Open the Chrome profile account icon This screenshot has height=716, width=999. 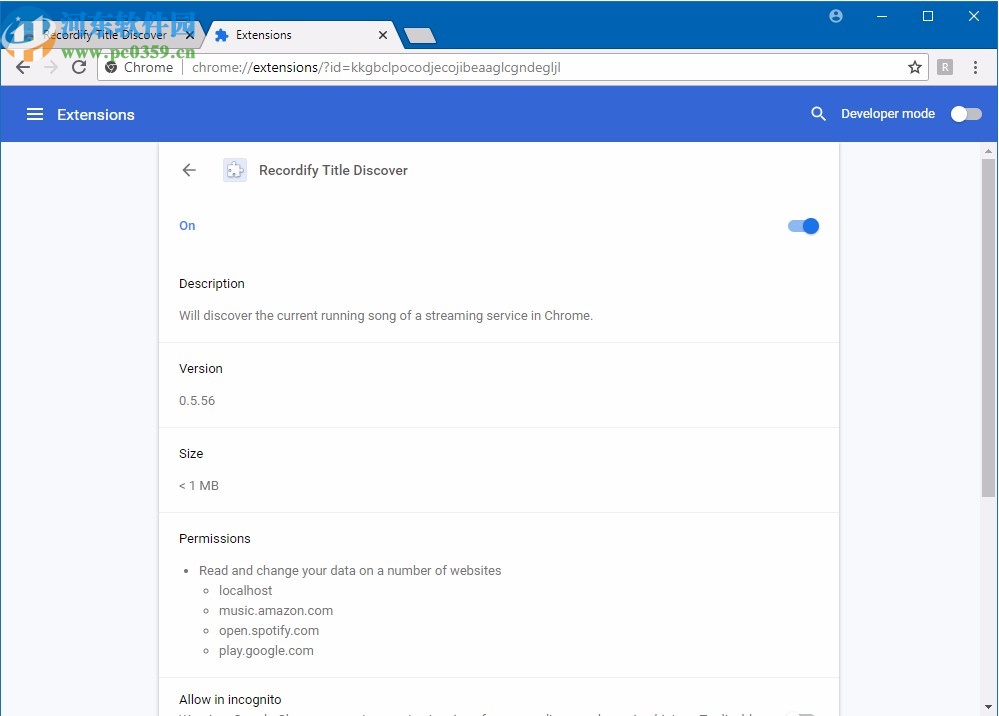coord(836,16)
